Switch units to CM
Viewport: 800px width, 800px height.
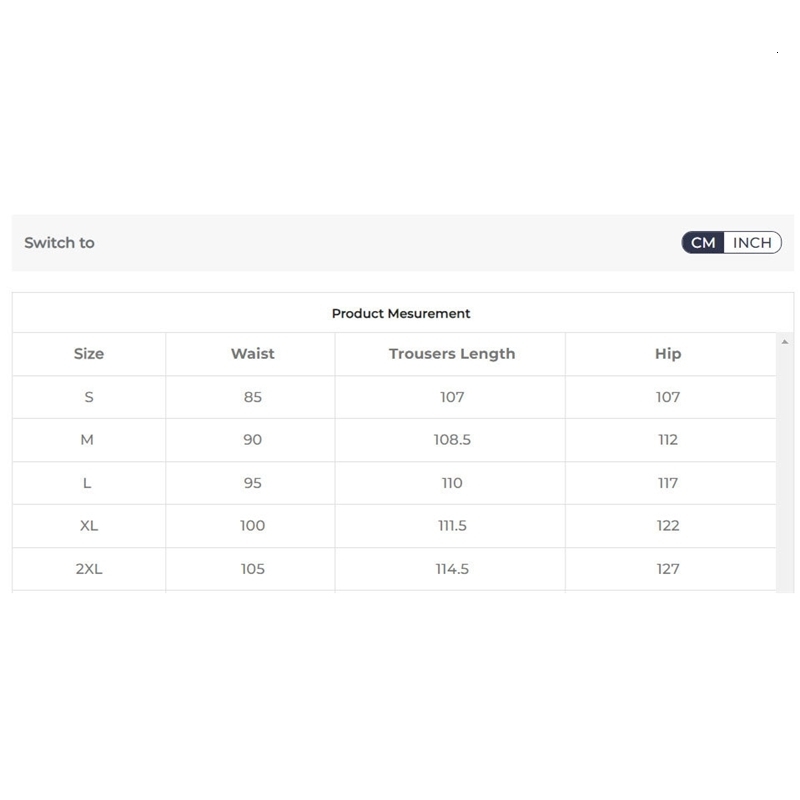703,243
